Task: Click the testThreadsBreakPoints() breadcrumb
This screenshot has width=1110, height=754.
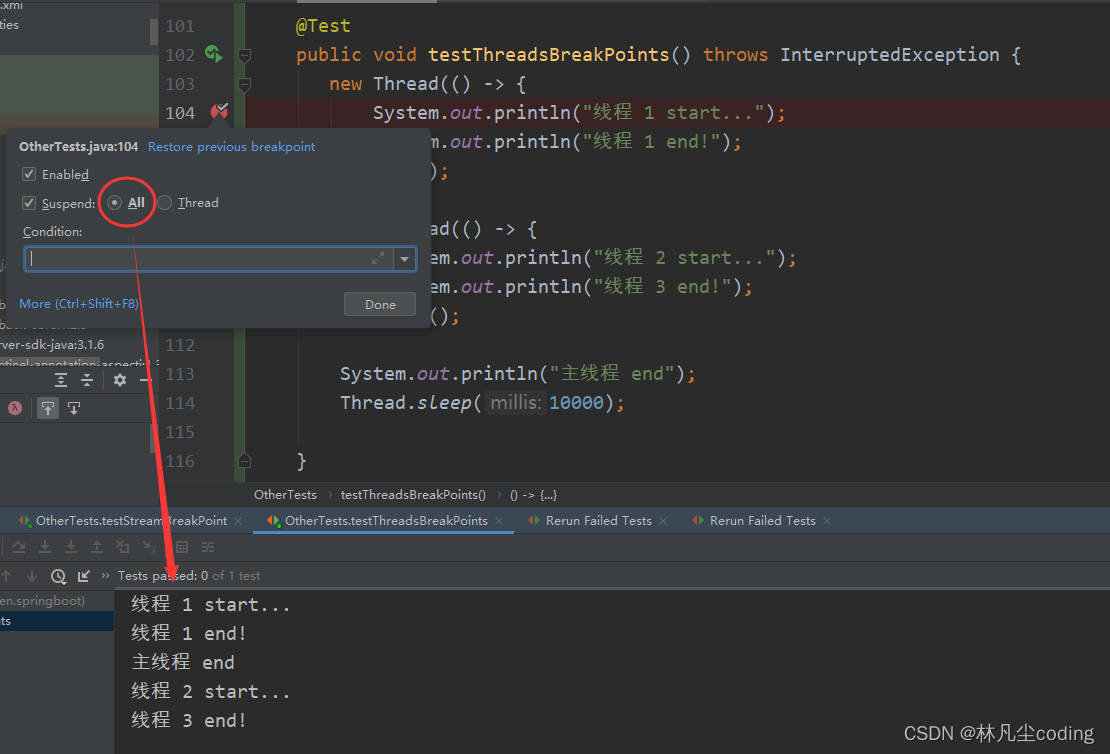Action: pos(413,495)
